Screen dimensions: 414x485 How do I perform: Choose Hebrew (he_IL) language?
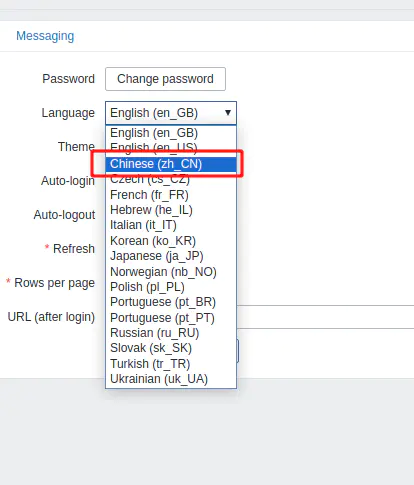(x=171, y=210)
